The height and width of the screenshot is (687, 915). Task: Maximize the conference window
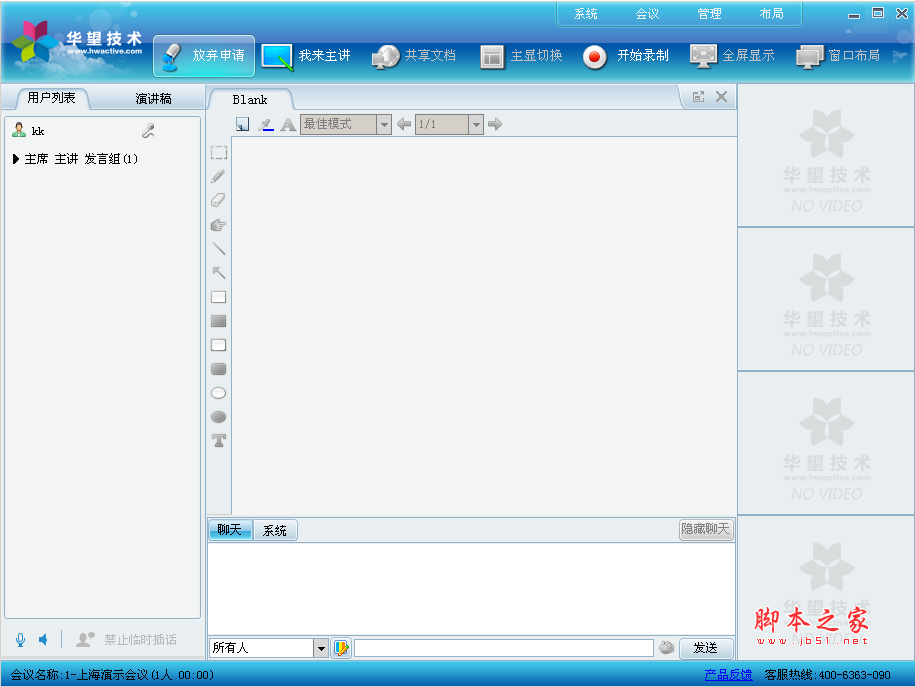click(x=878, y=13)
